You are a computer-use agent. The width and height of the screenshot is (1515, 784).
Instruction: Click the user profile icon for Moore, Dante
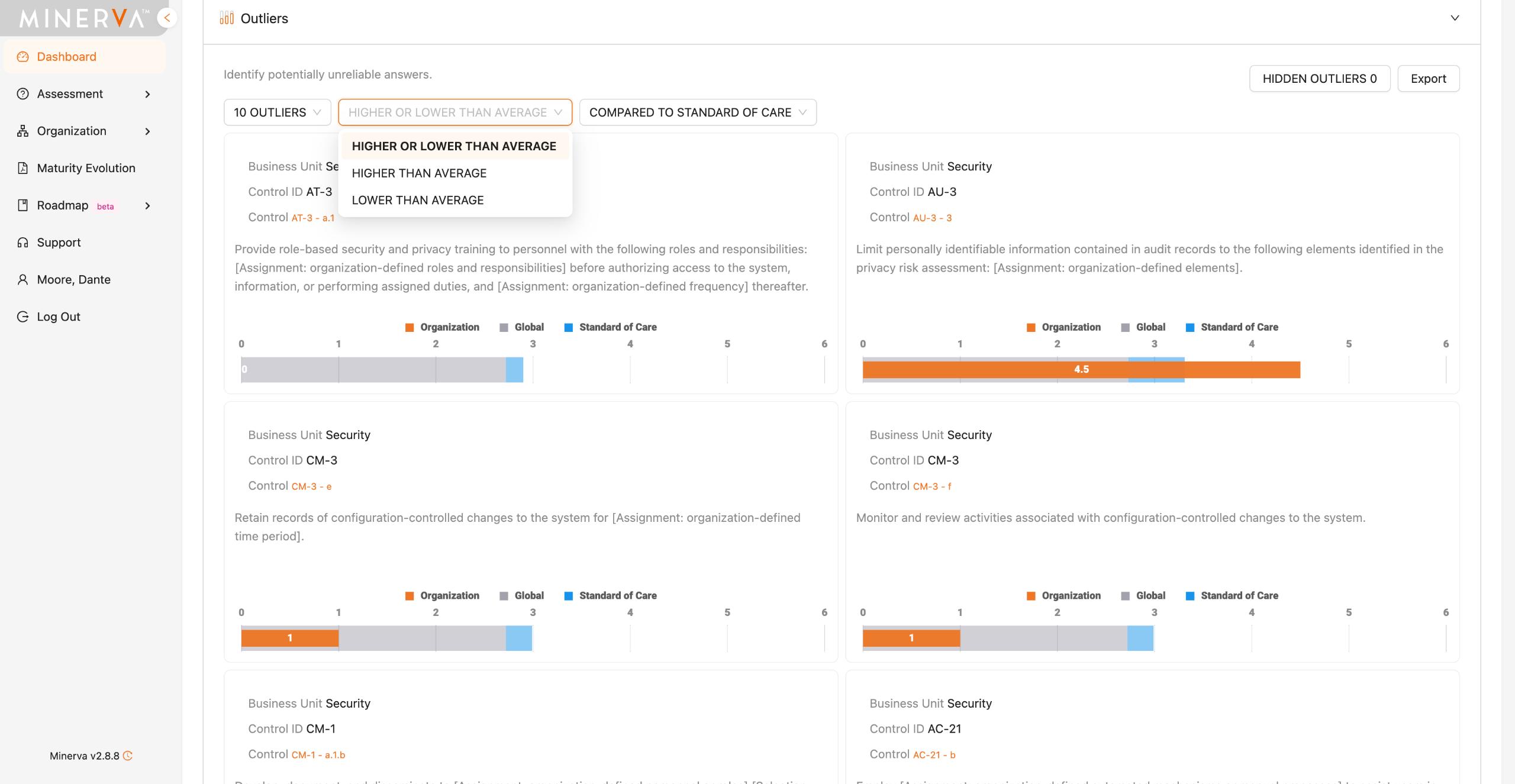(22, 279)
